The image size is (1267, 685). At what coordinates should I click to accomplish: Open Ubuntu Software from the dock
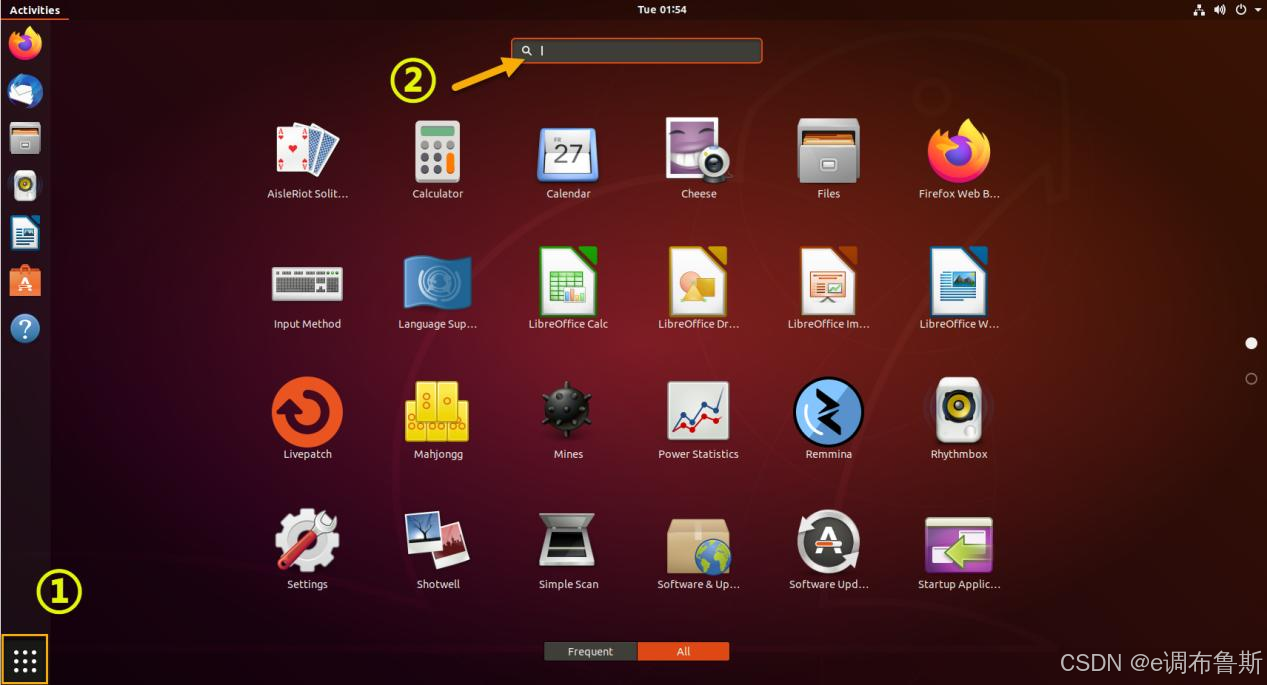[x=25, y=281]
